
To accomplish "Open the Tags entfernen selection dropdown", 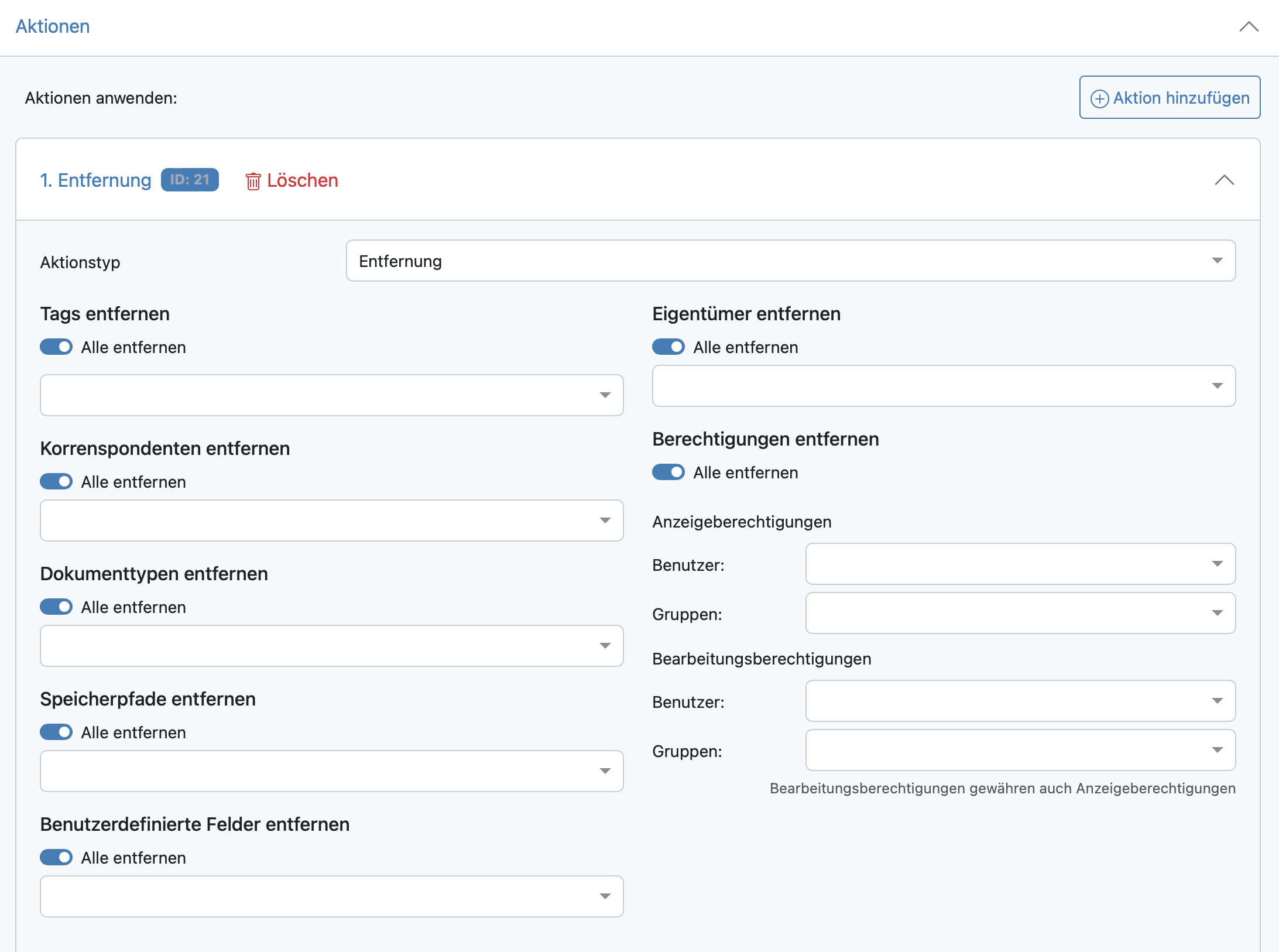I will 331,395.
